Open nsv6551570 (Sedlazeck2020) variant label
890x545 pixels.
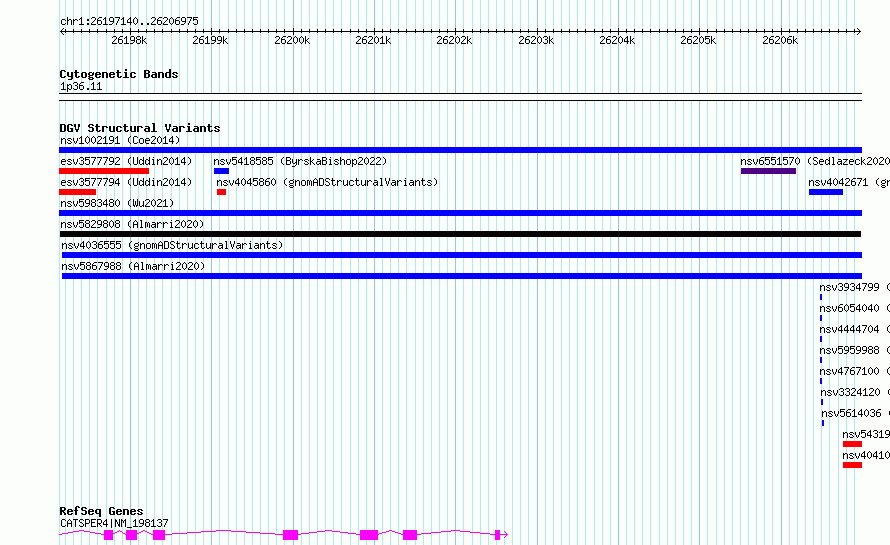[815, 161]
